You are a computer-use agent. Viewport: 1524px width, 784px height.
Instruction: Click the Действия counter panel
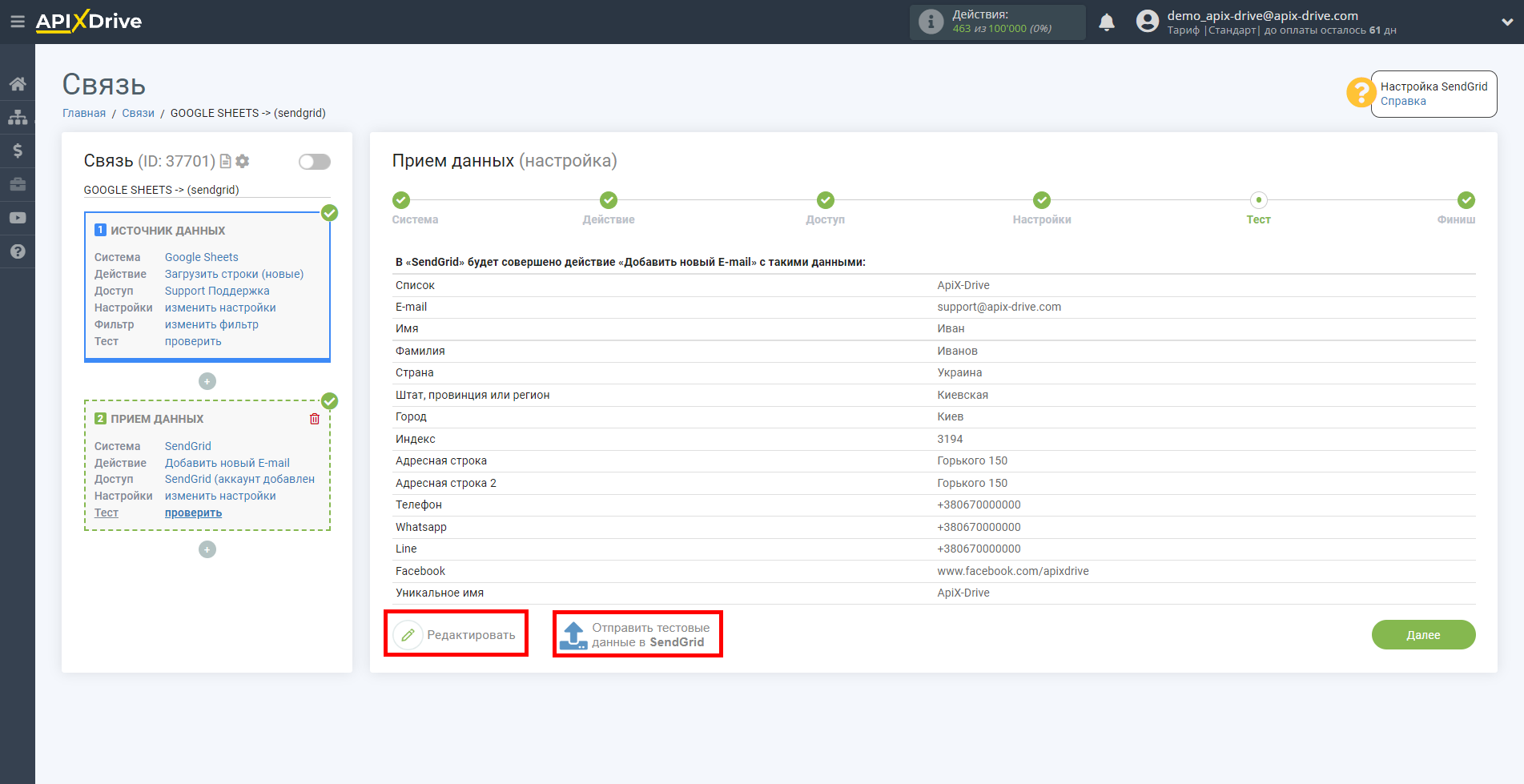[998, 22]
